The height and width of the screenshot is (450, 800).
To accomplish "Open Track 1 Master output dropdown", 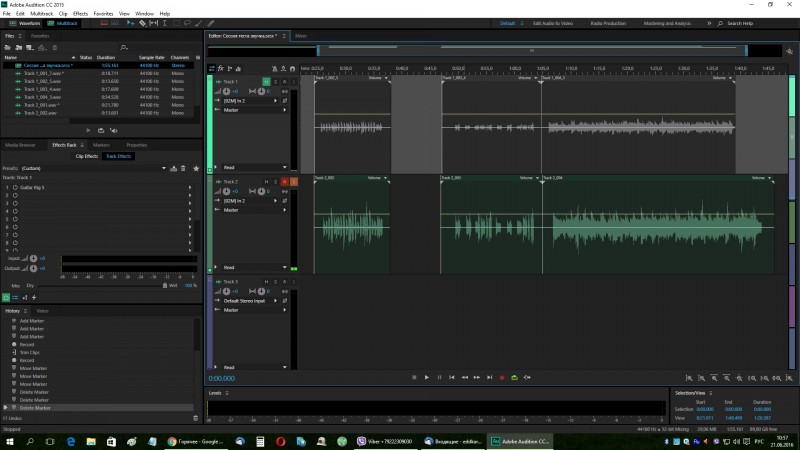I will tap(255, 110).
